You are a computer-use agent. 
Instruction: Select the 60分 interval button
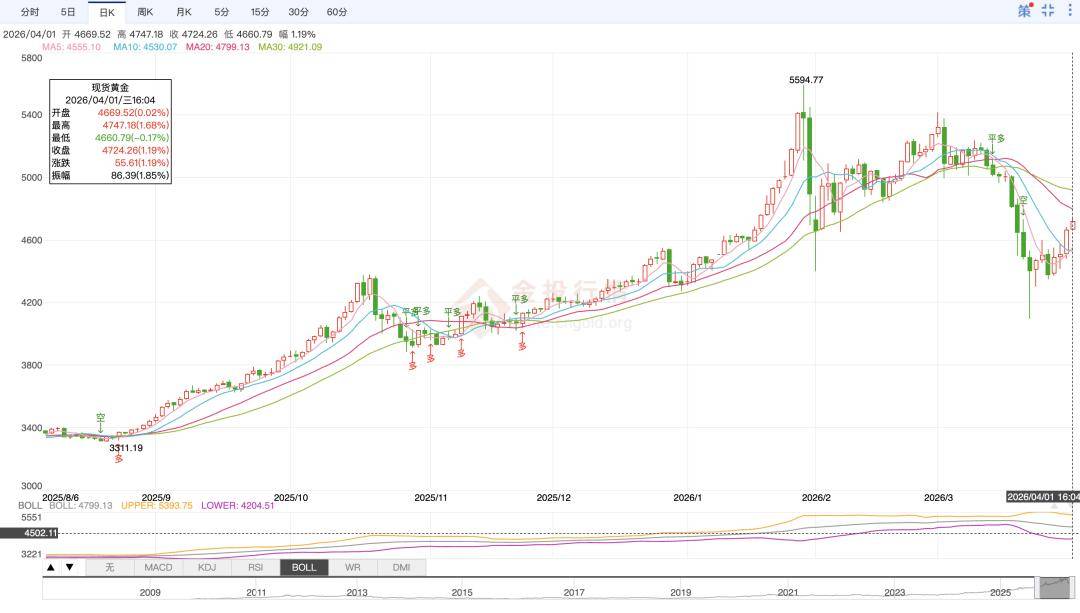pos(337,12)
